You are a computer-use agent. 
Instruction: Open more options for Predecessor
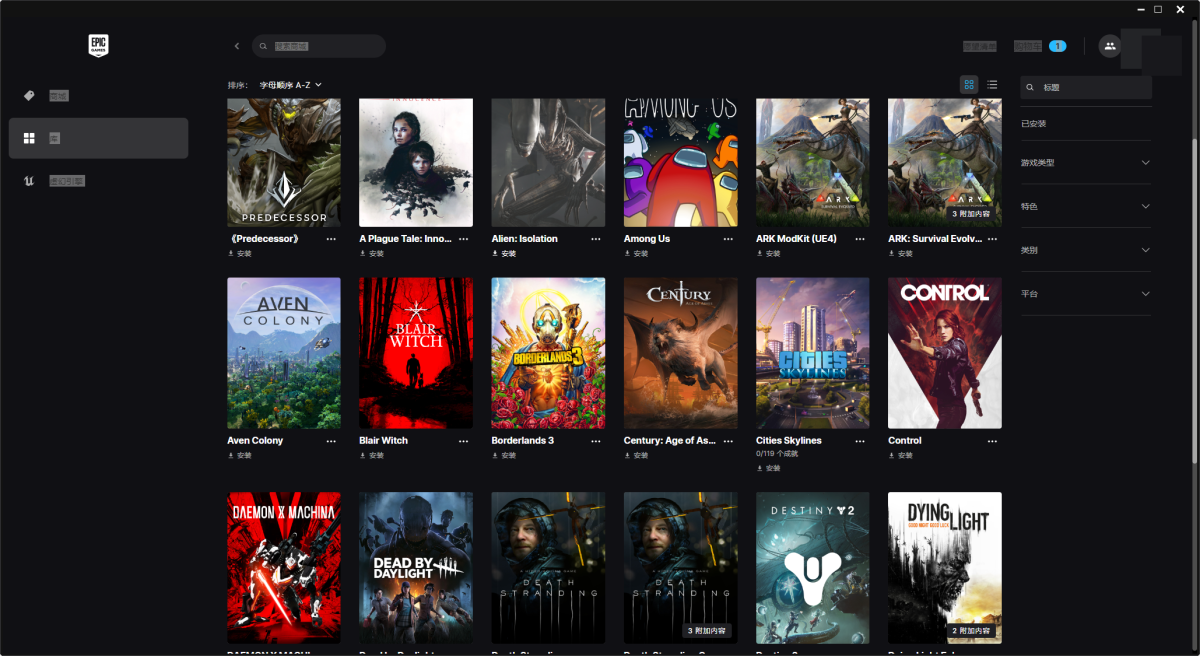[x=331, y=239]
